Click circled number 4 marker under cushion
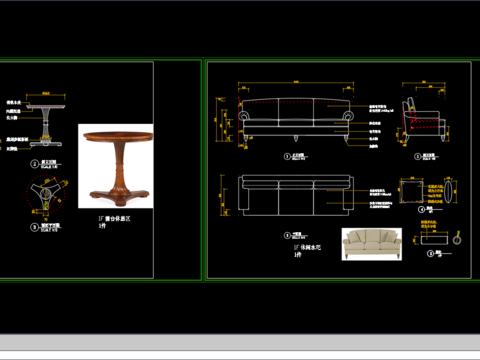This screenshot has width=480, height=360. coord(422,209)
